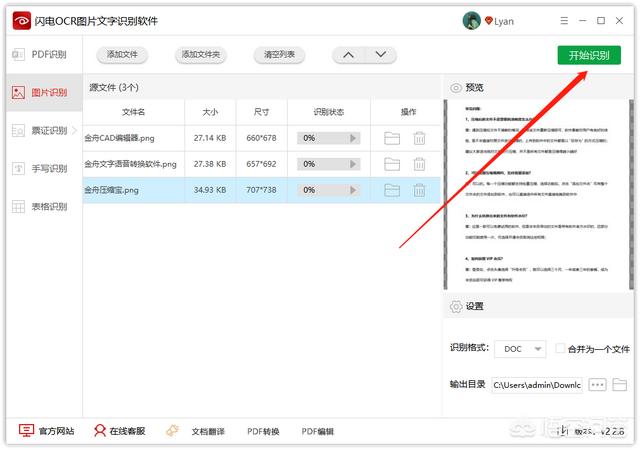Click the Lyan username text

pos(504,21)
